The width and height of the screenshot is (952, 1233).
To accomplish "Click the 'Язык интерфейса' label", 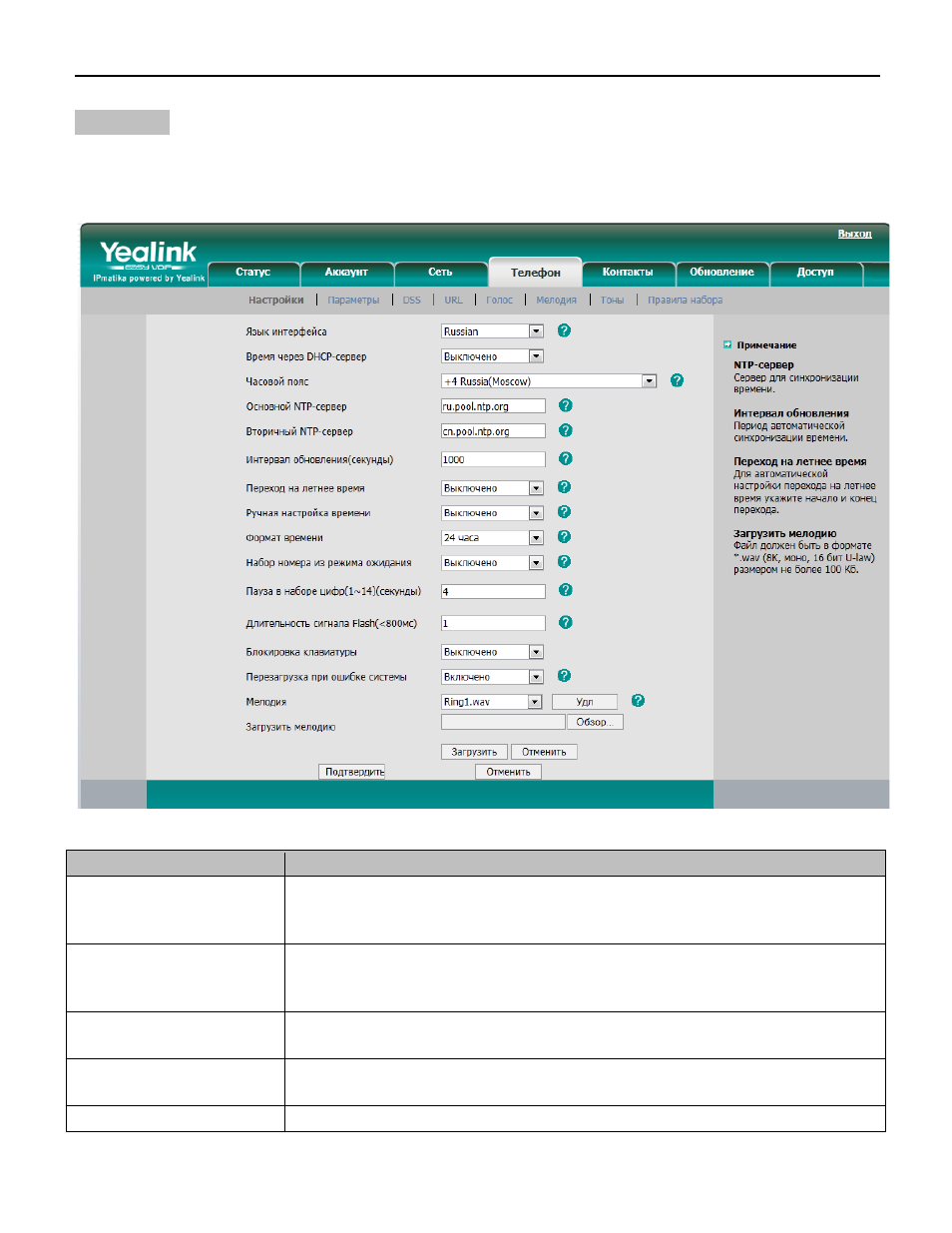I will point(286,331).
